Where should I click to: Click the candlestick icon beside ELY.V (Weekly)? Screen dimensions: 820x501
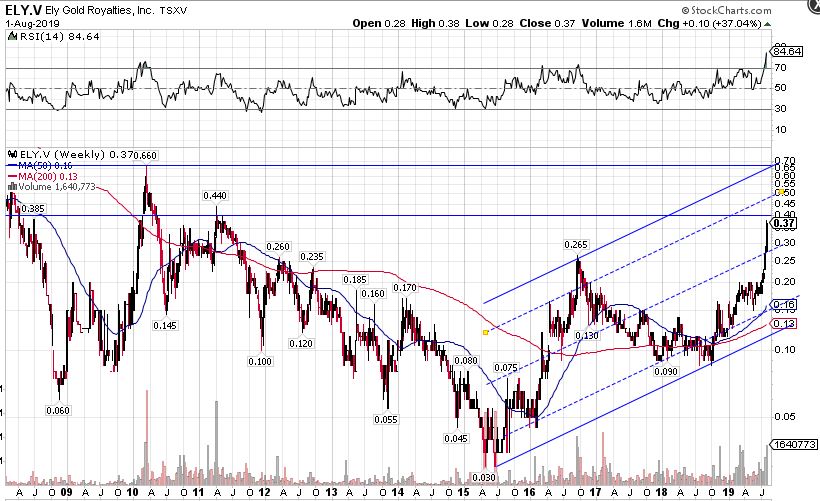coord(13,154)
